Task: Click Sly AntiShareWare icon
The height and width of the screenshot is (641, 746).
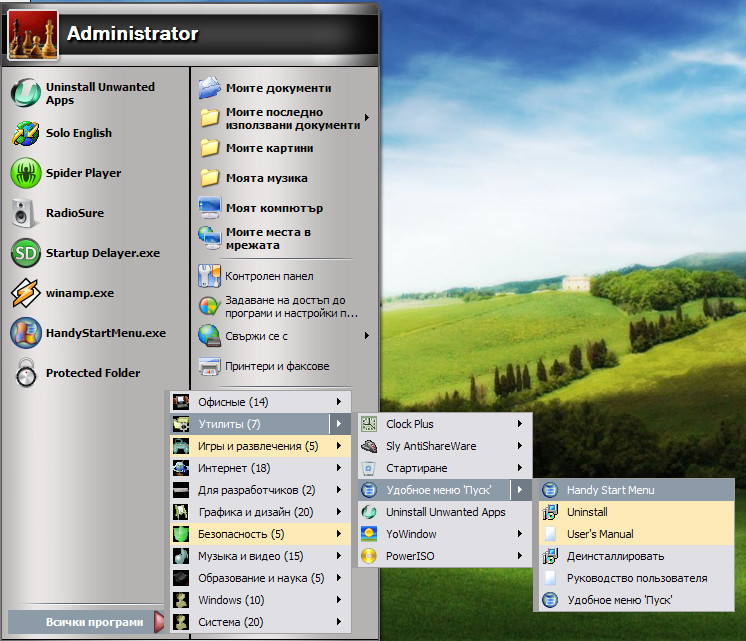Action: coord(369,446)
